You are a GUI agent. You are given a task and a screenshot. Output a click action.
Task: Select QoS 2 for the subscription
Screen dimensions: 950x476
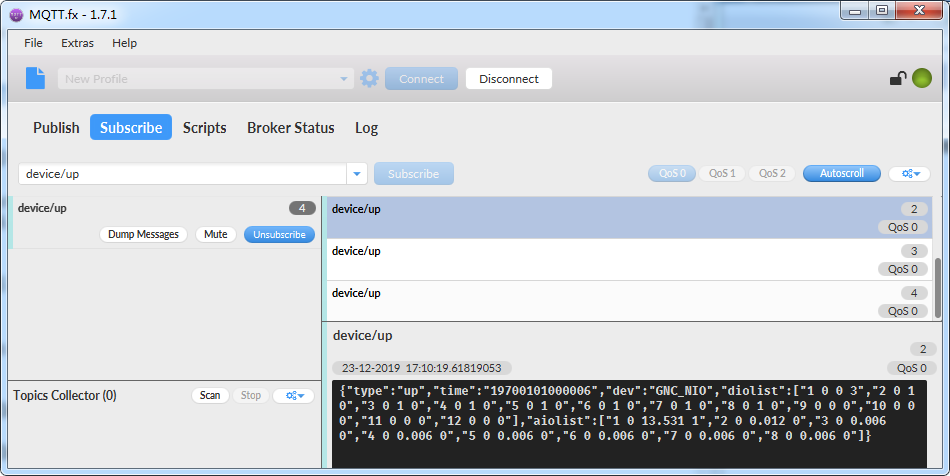click(x=771, y=174)
